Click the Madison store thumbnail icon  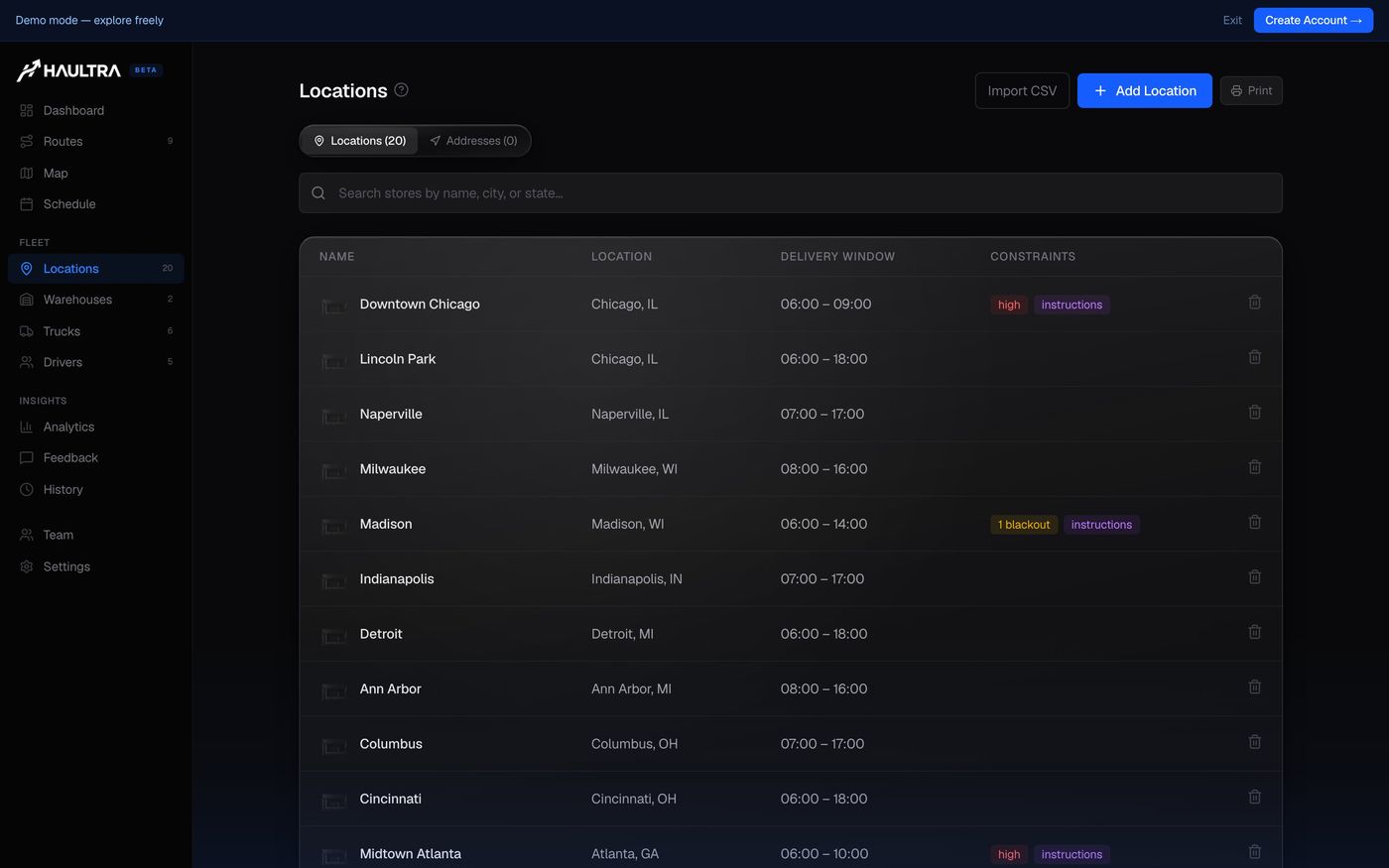click(x=334, y=525)
